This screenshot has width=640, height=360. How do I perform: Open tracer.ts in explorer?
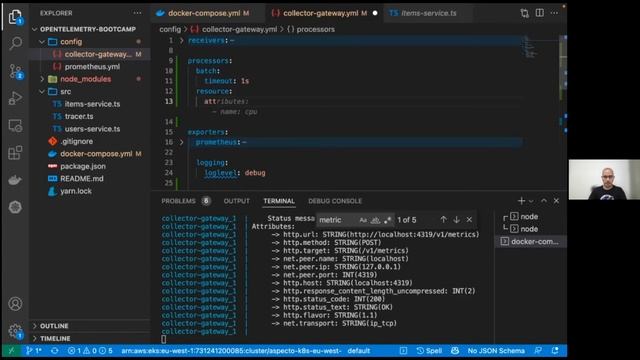(79, 116)
